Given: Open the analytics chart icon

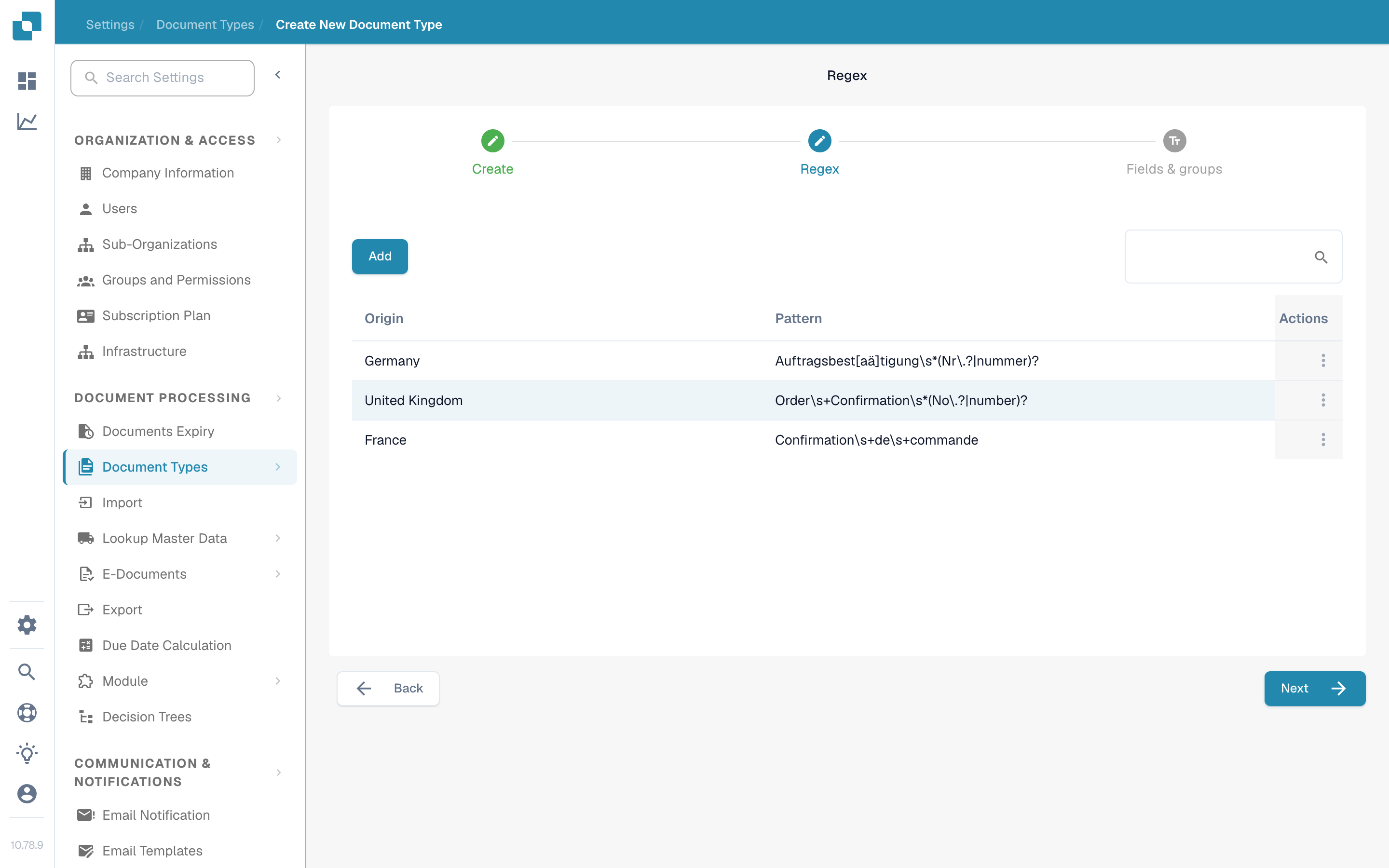Looking at the screenshot, I should pyautogui.click(x=27, y=121).
